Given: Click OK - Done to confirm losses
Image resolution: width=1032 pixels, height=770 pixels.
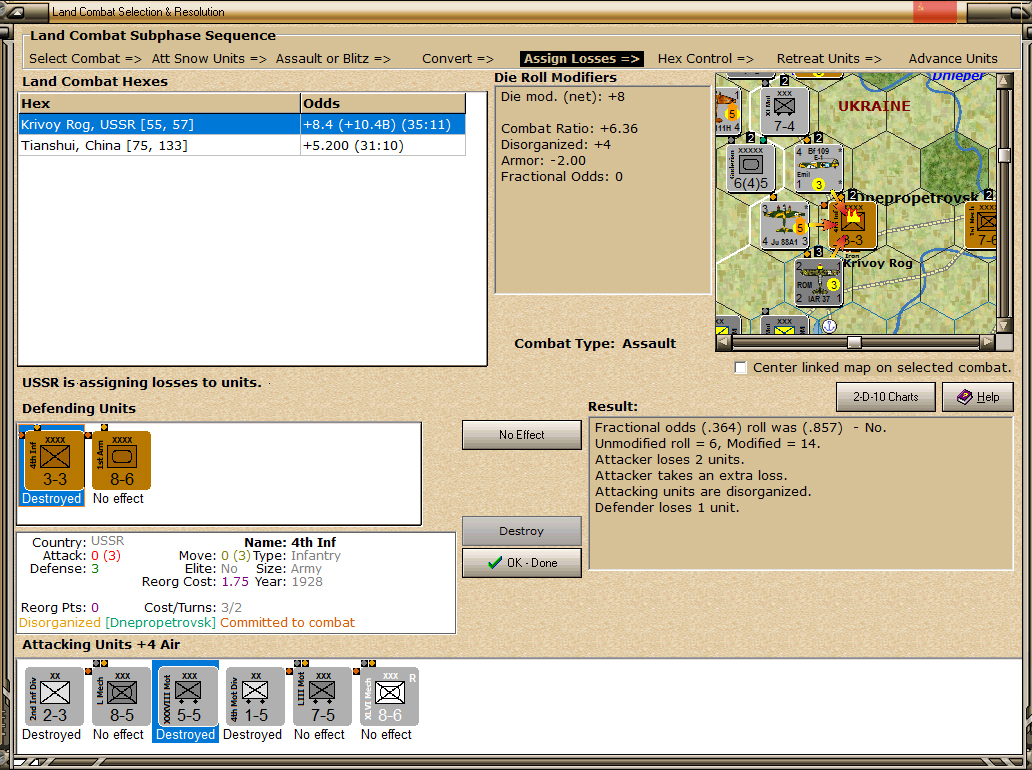Looking at the screenshot, I should coord(522,563).
